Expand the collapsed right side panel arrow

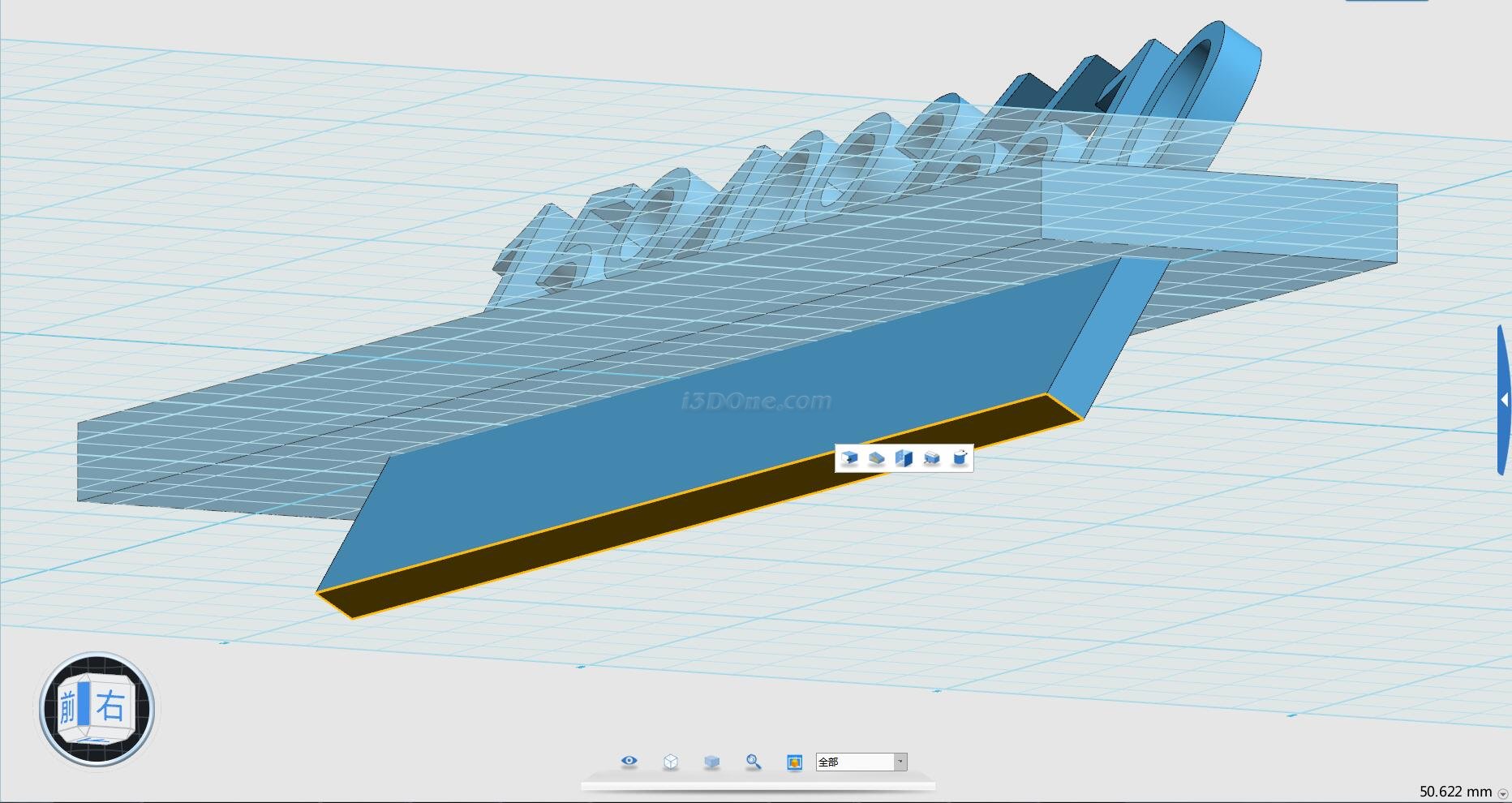(x=1504, y=400)
